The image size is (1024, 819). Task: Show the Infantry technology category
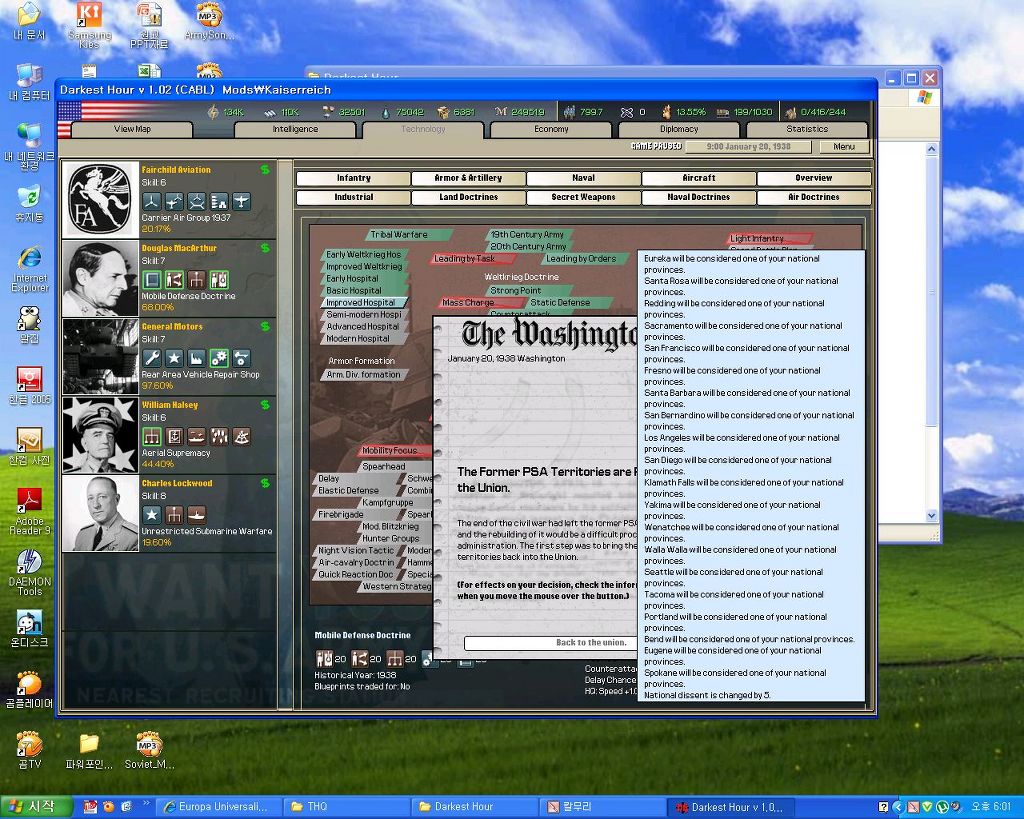353,178
